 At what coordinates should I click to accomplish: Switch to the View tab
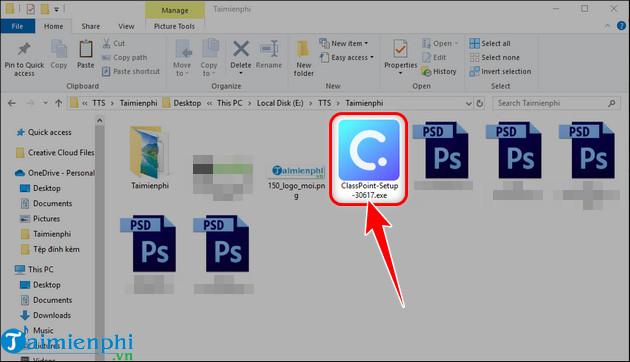126,26
